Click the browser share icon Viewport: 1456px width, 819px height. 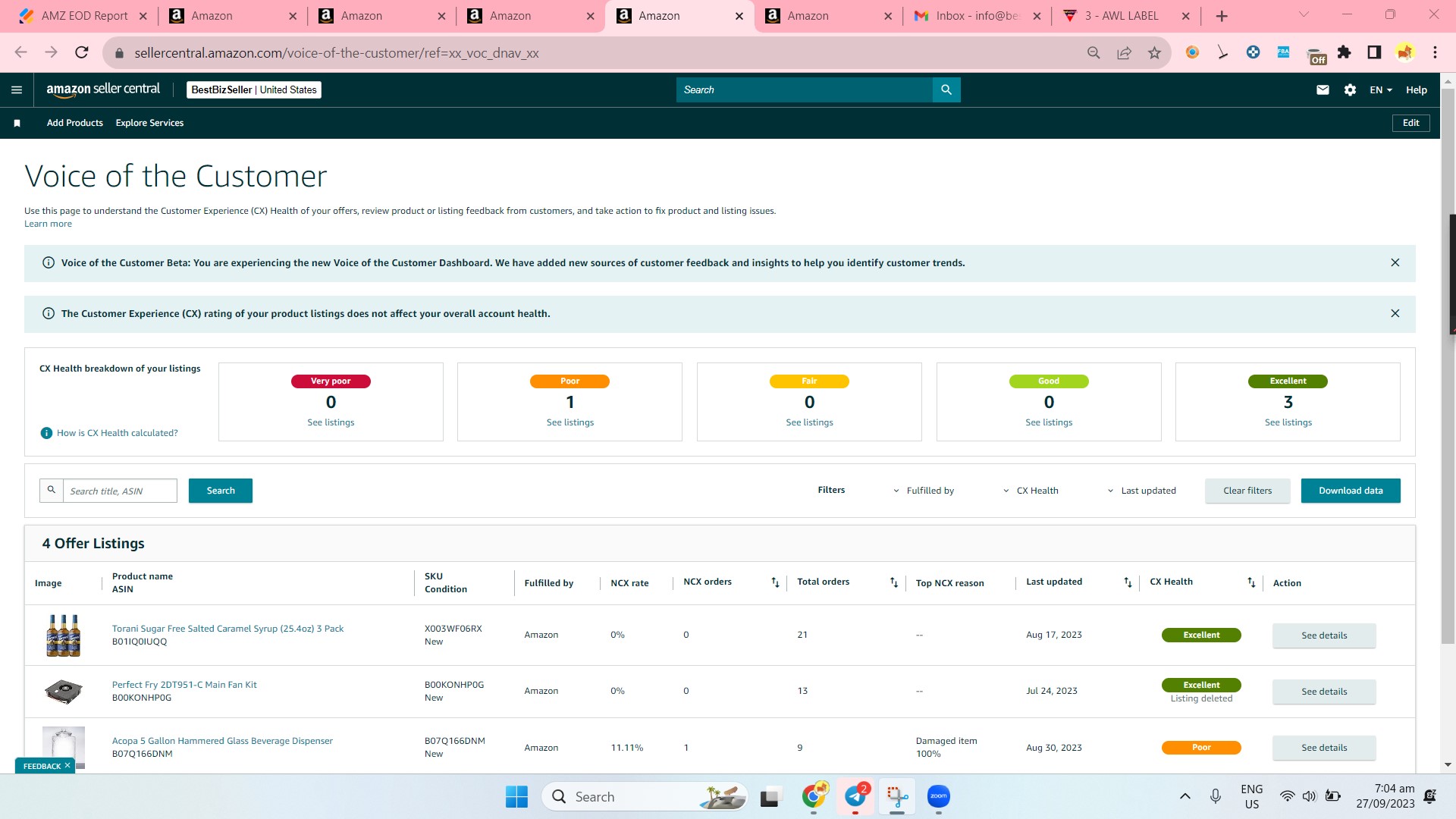(1124, 52)
